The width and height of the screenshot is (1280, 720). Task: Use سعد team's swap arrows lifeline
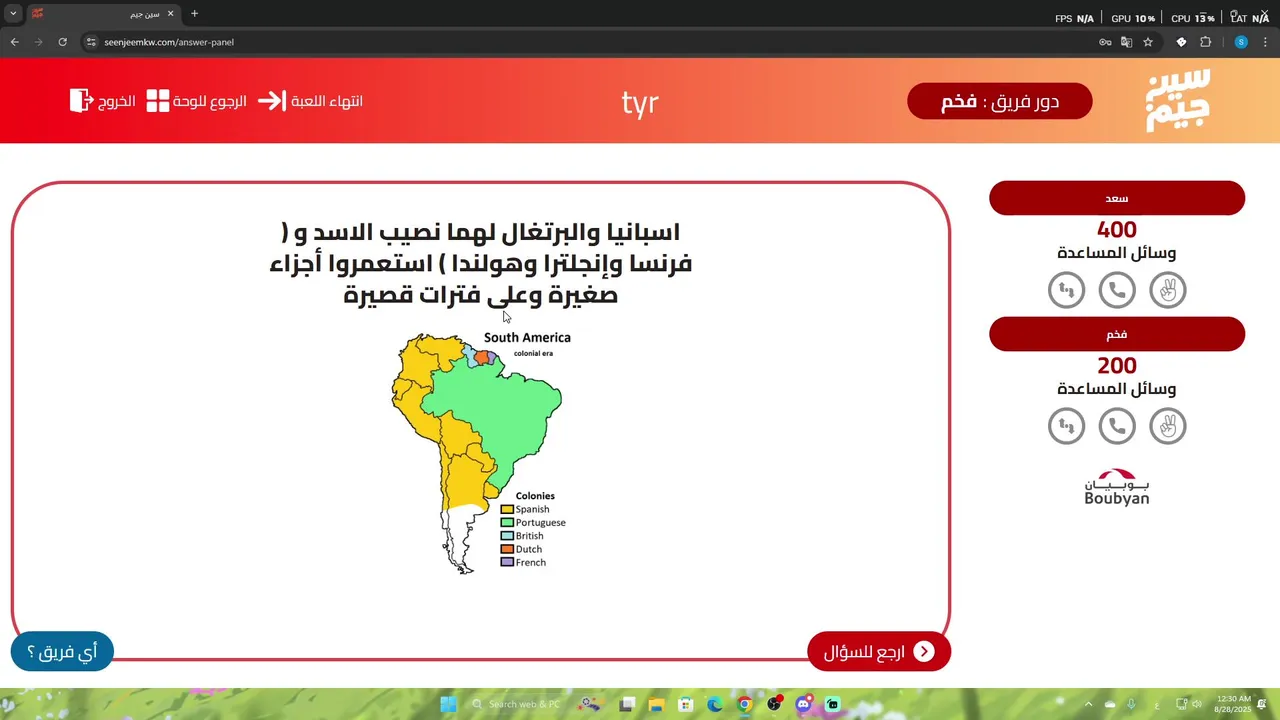pos(1067,290)
